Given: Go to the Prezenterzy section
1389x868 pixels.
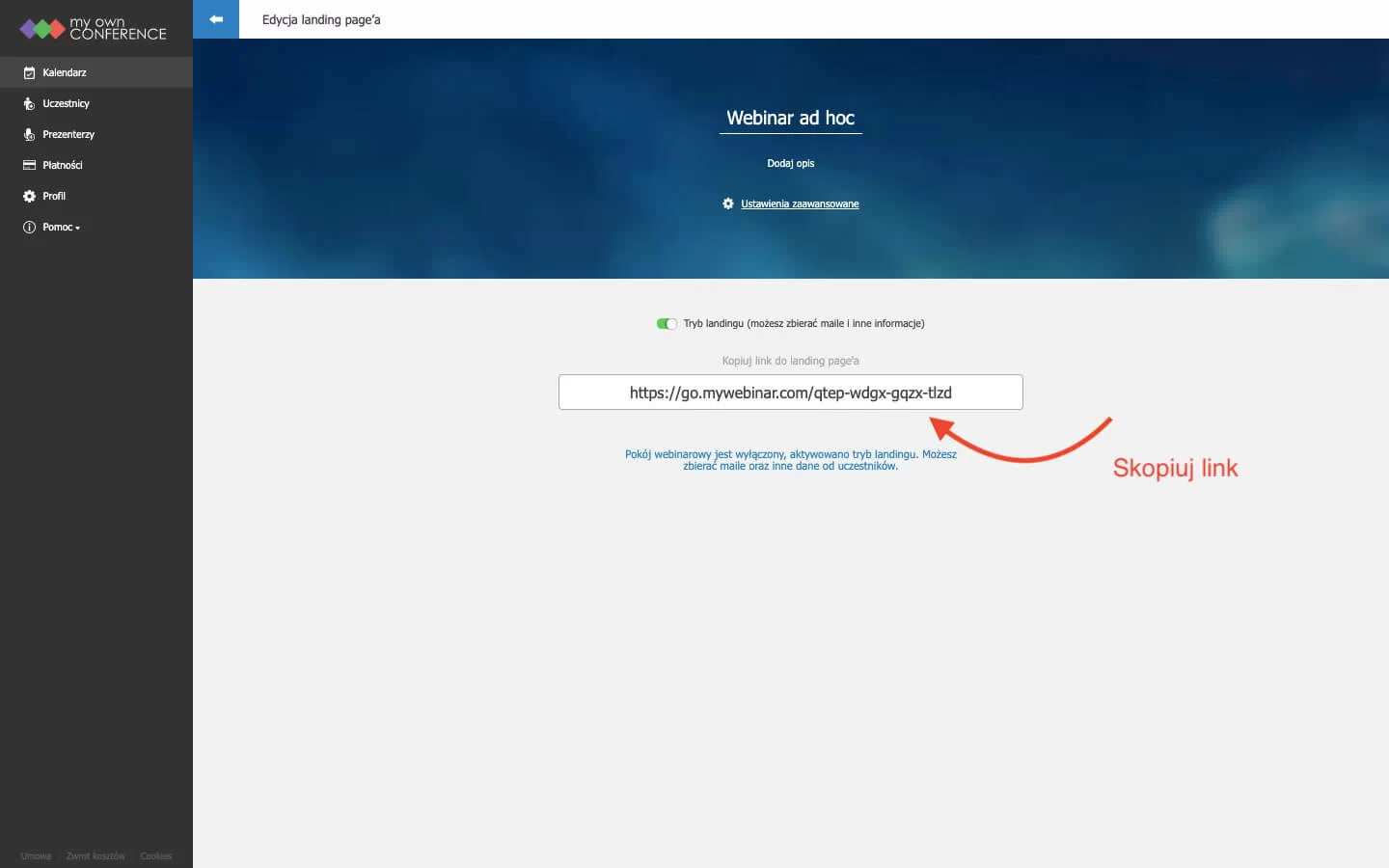Looking at the screenshot, I should [x=96, y=134].
